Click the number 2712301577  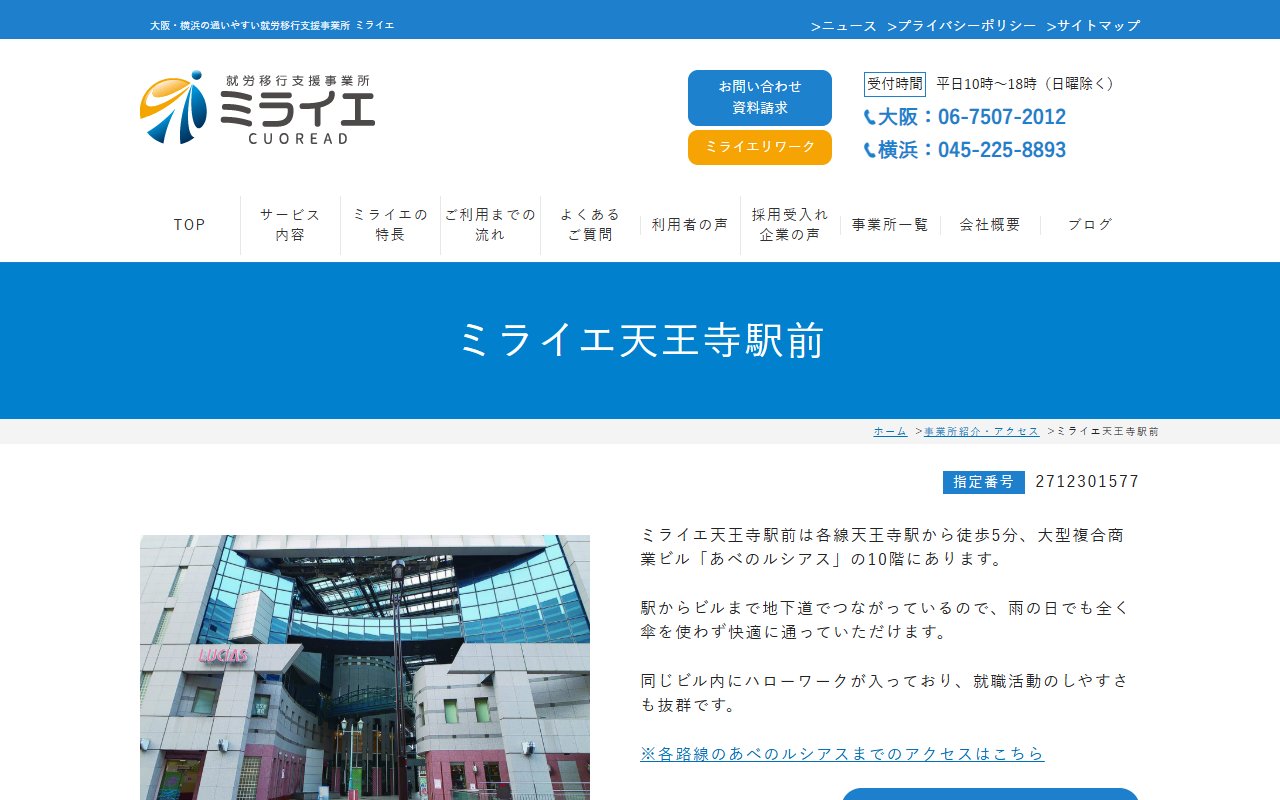pyautogui.click(x=1087, y=482)
